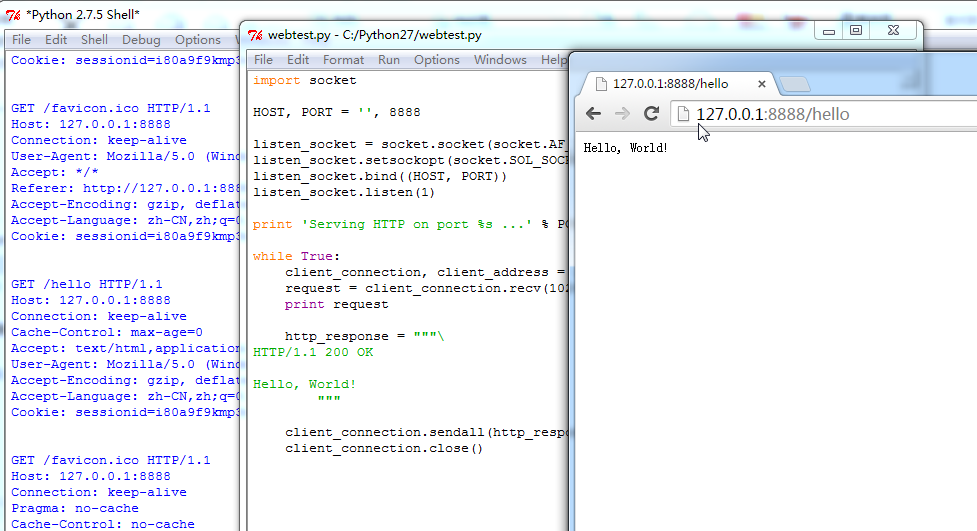The width and height of the screenshot is (977, 531).
Task: Open File menu in Python Shell
Action: point(21,39)
